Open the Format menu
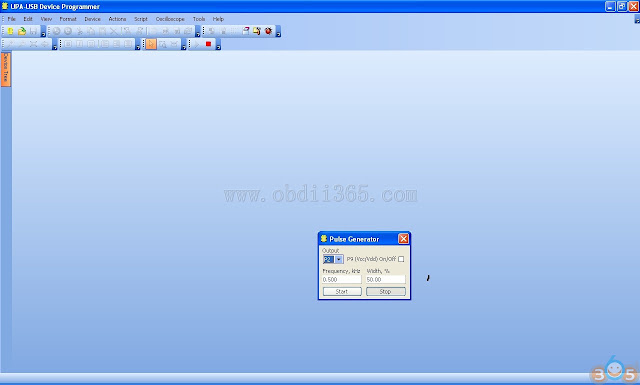Image resolution: width=640 pixels, height=385 pixels. click(68, 19)
